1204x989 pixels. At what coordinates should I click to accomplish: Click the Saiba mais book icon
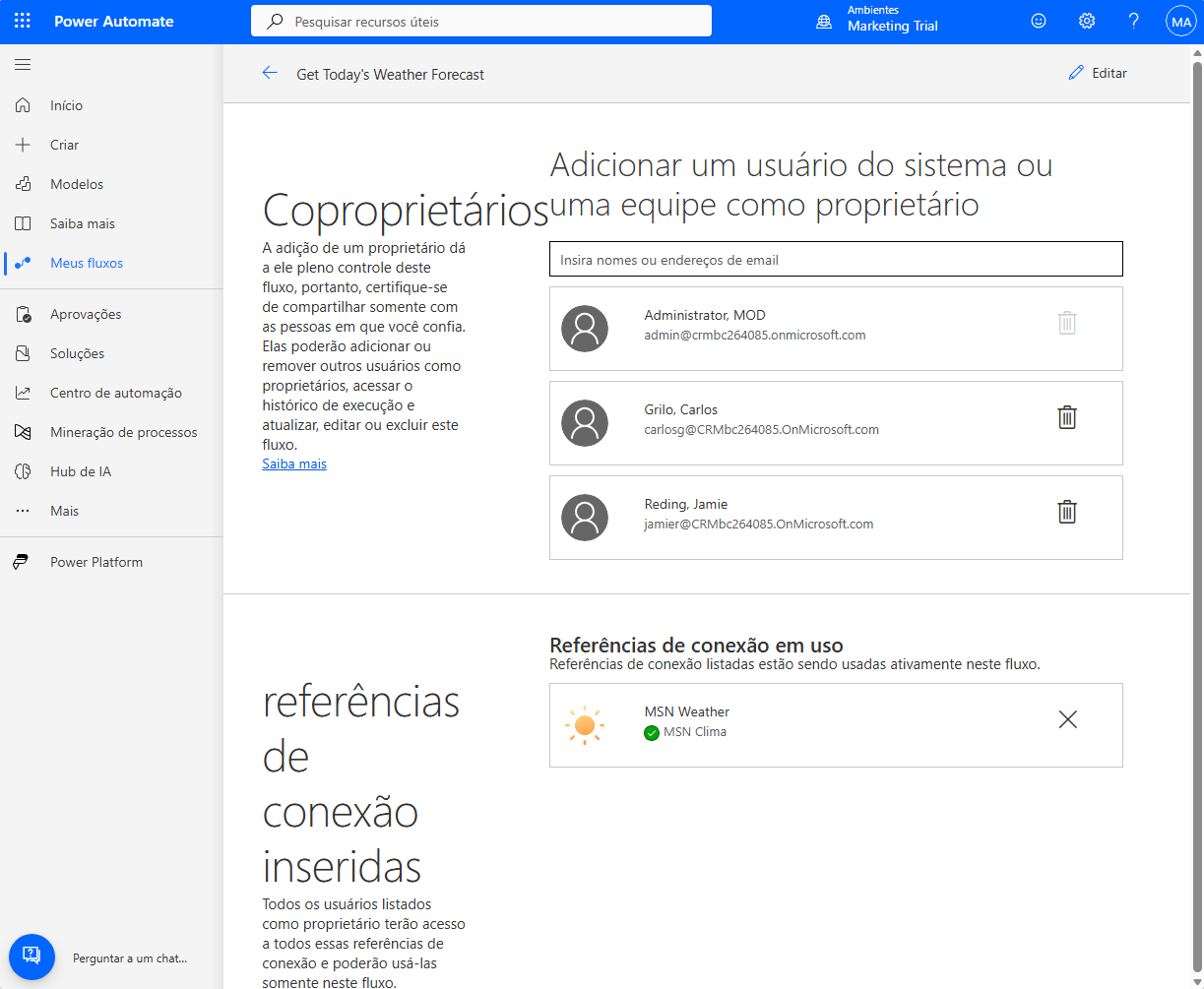(x=24, y=223)
